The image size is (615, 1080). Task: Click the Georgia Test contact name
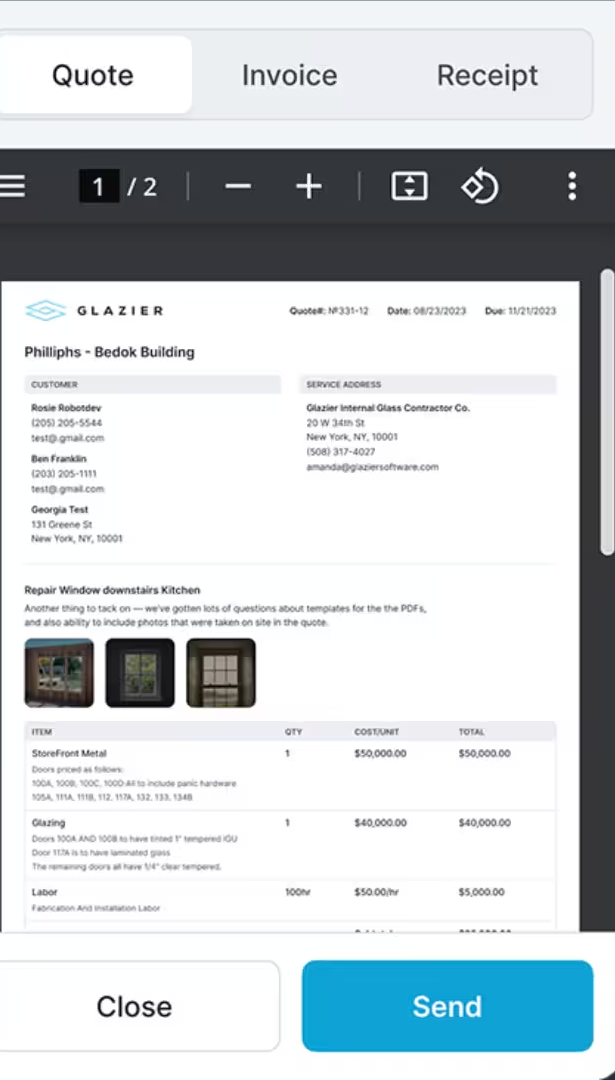(x=60, y=510)
